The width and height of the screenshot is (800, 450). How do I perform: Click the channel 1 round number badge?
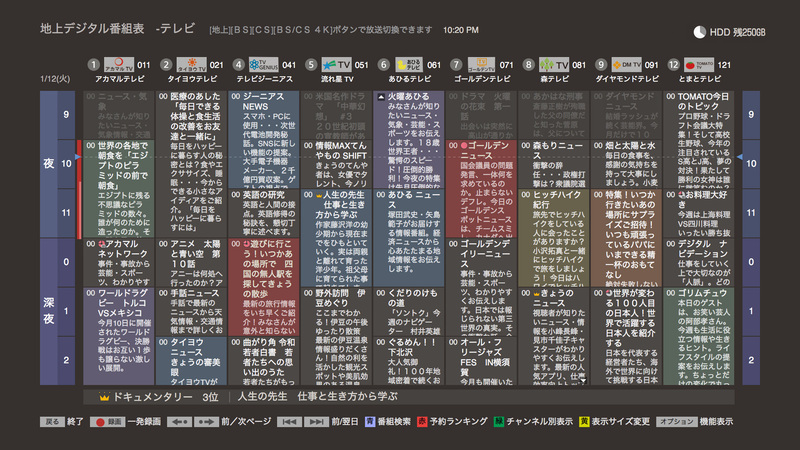tap(93, 65)
